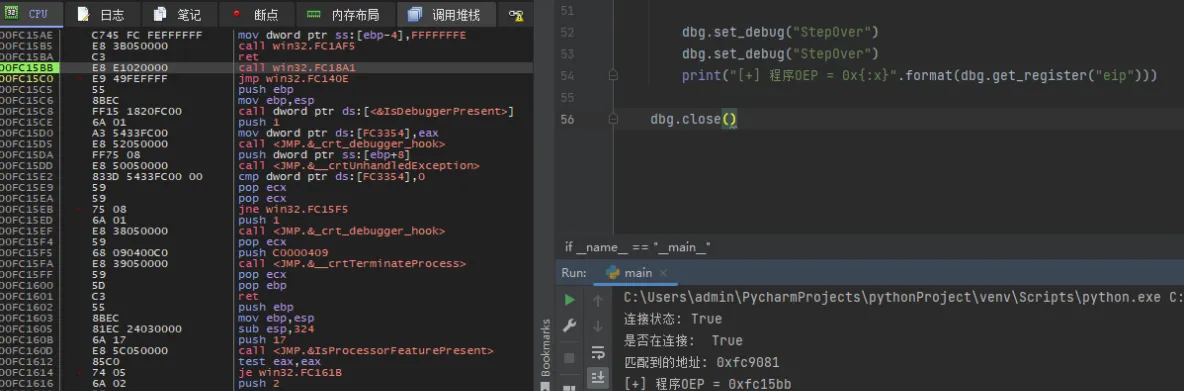Click opcode bytes 68 090400C0
The image size is (1184, 391).
127,253
